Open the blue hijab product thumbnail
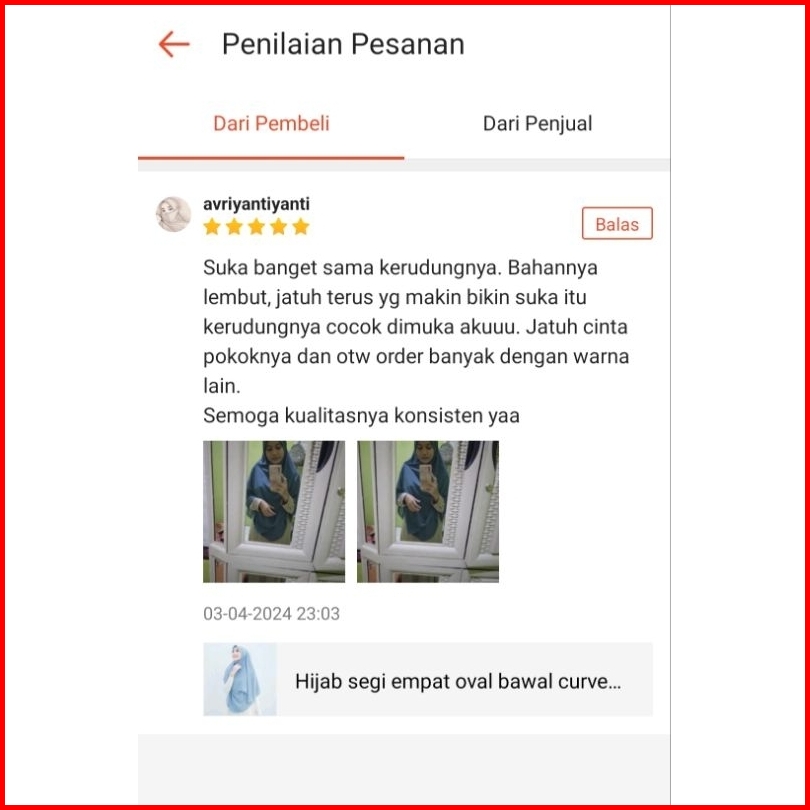This screenshot has height=810, width=810. pos(240,679)
